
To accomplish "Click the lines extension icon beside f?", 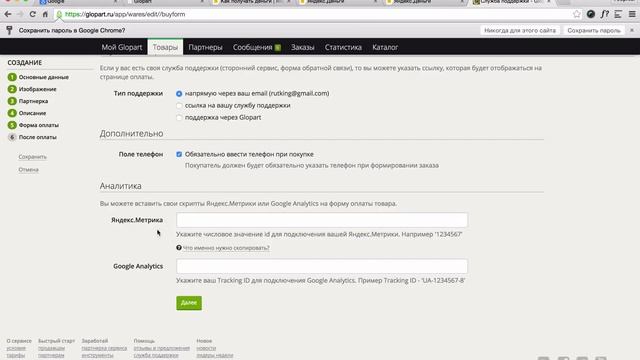I will [618, 14].
